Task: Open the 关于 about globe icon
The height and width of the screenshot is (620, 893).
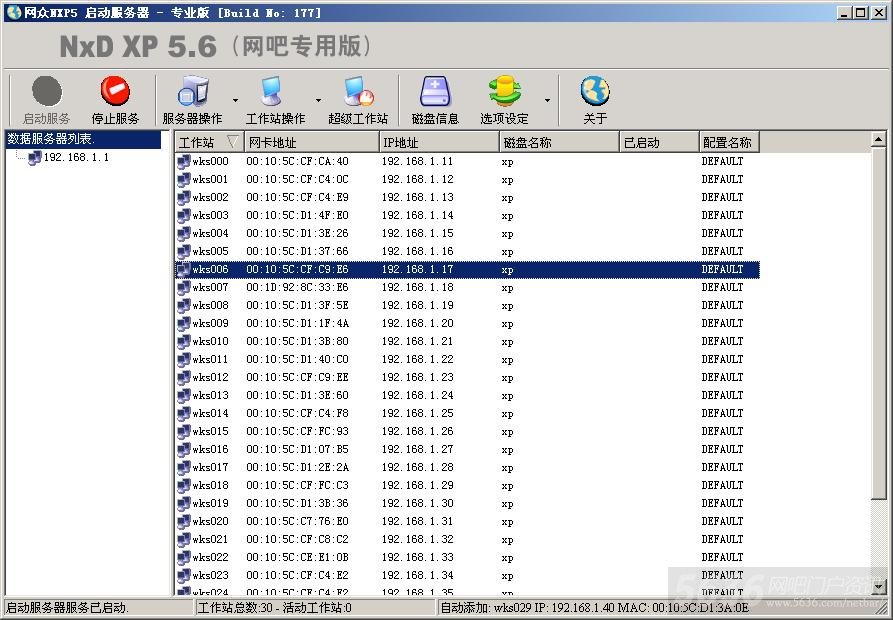Action: click(595, 91)
